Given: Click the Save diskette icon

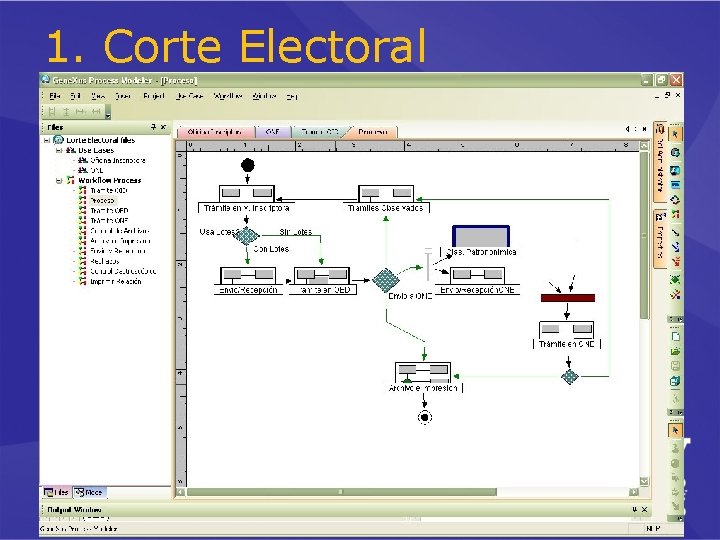Looking at the screenshot, I should click(675, 366).
